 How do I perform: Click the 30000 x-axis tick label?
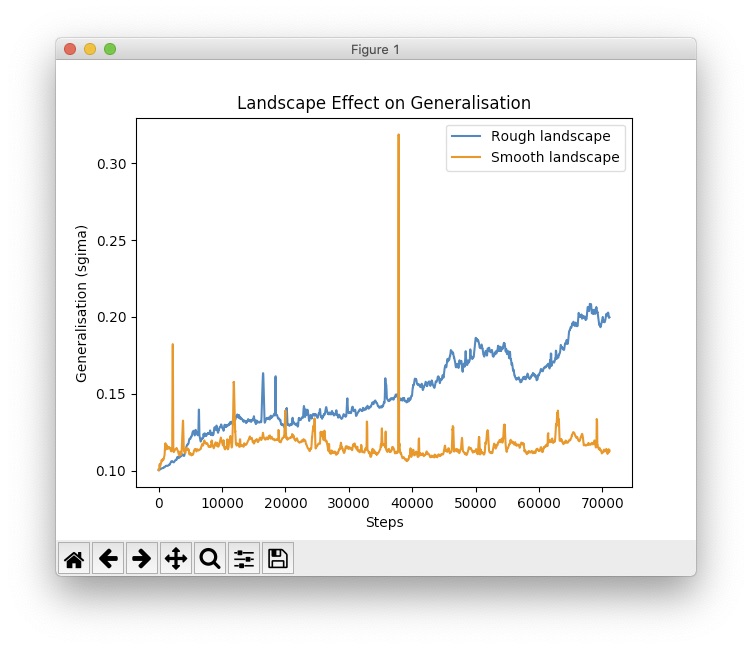349,503
